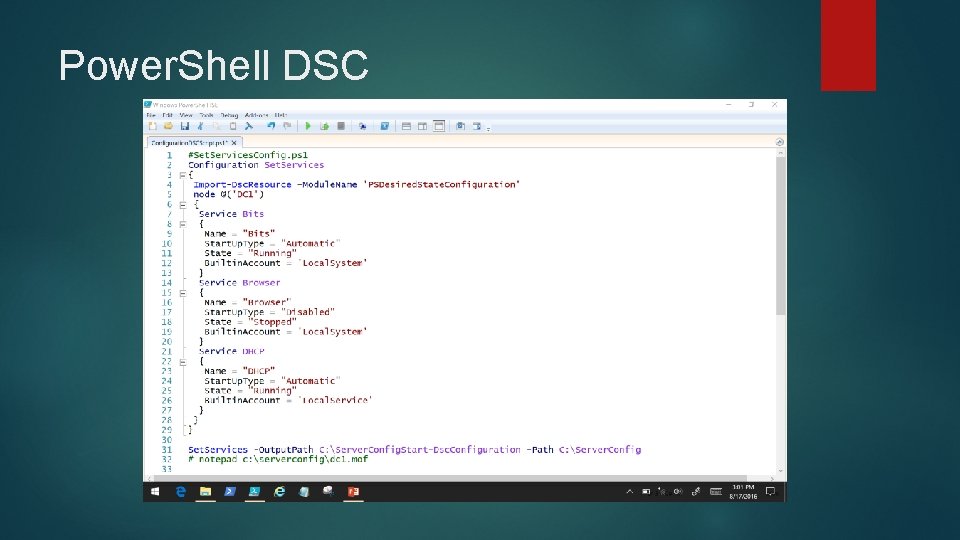Open the View menu

(186, 115)
